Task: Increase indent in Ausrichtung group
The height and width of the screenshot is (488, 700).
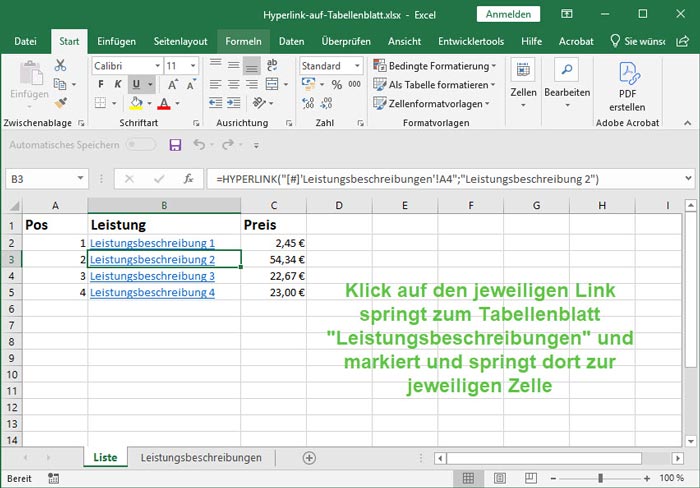Action: click(x=233, y=103)
